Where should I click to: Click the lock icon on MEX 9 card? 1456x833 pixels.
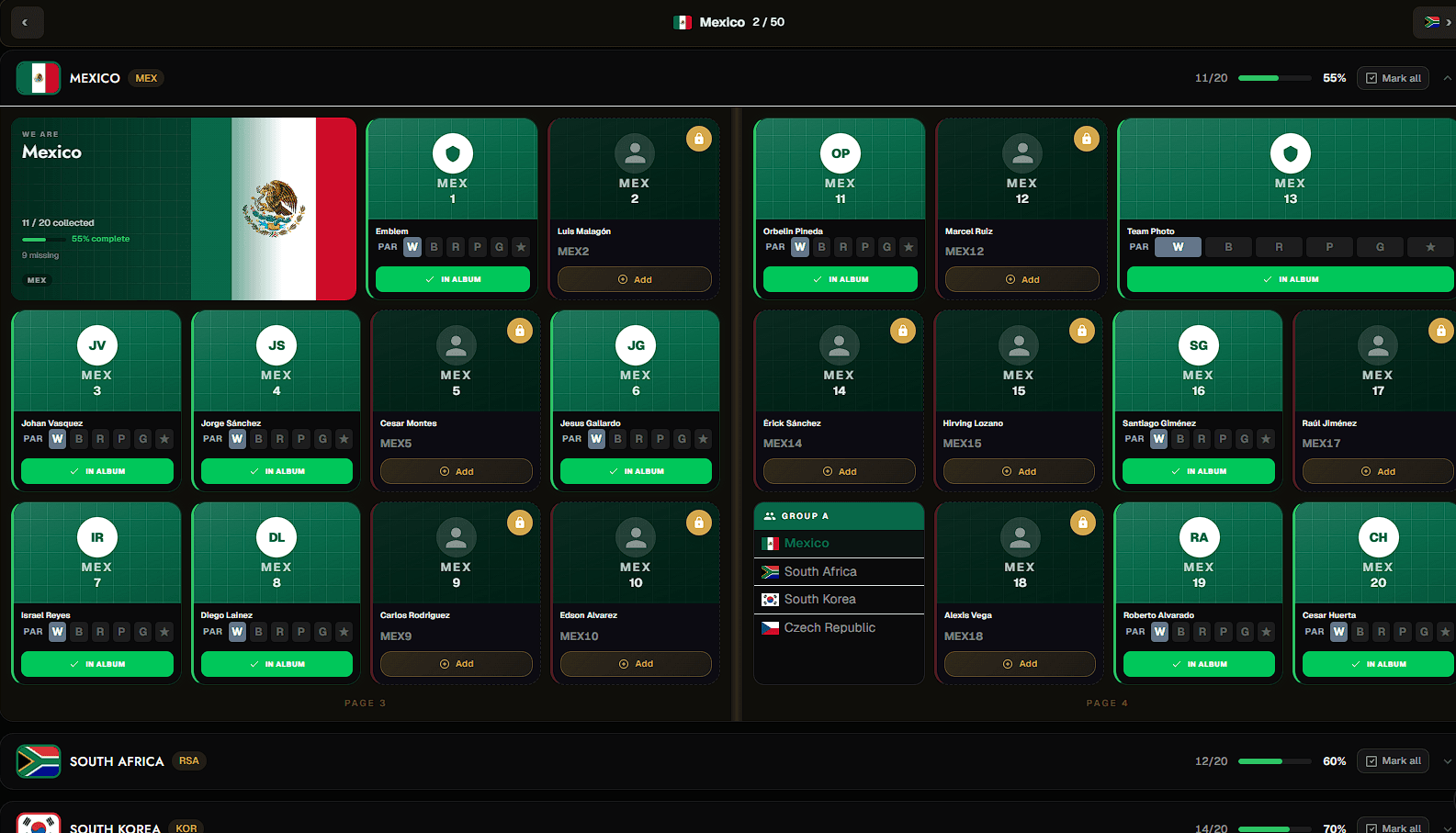520,523
